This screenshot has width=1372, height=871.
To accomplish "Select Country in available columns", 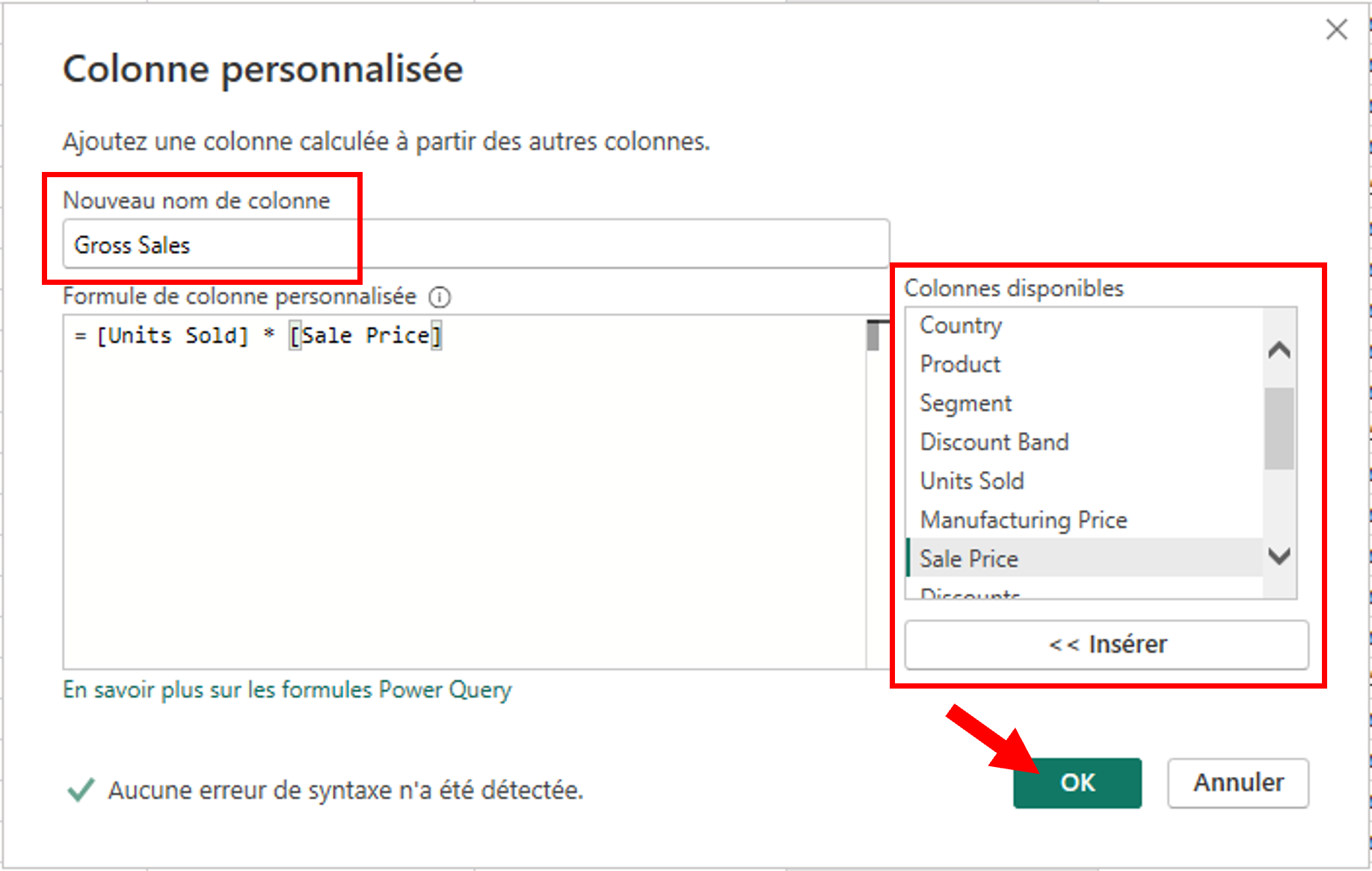I will pos(960,325).
